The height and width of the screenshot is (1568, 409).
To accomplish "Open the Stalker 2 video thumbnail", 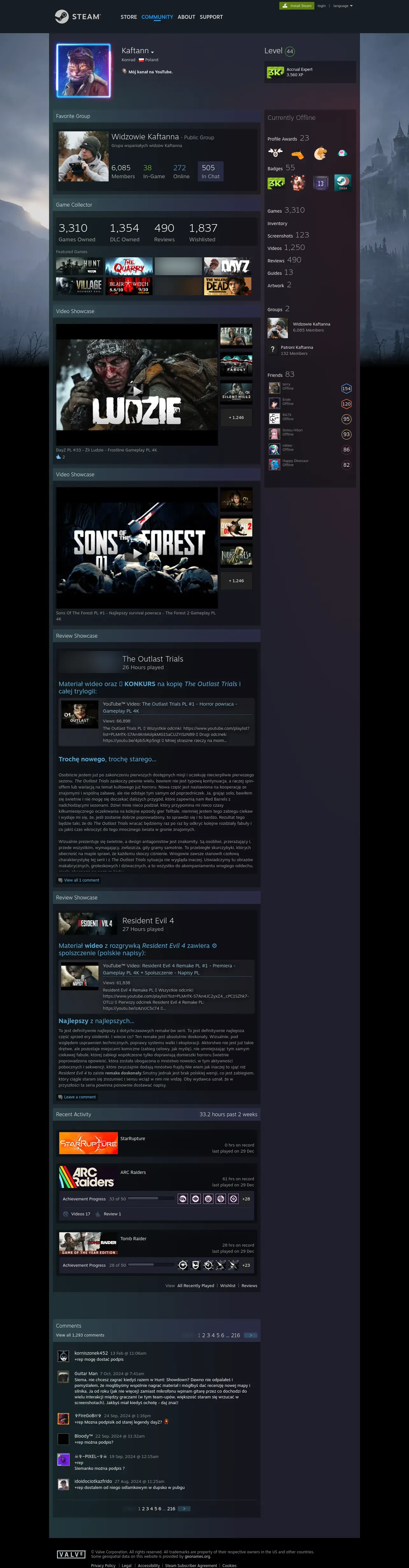I will tap(236, 335).
